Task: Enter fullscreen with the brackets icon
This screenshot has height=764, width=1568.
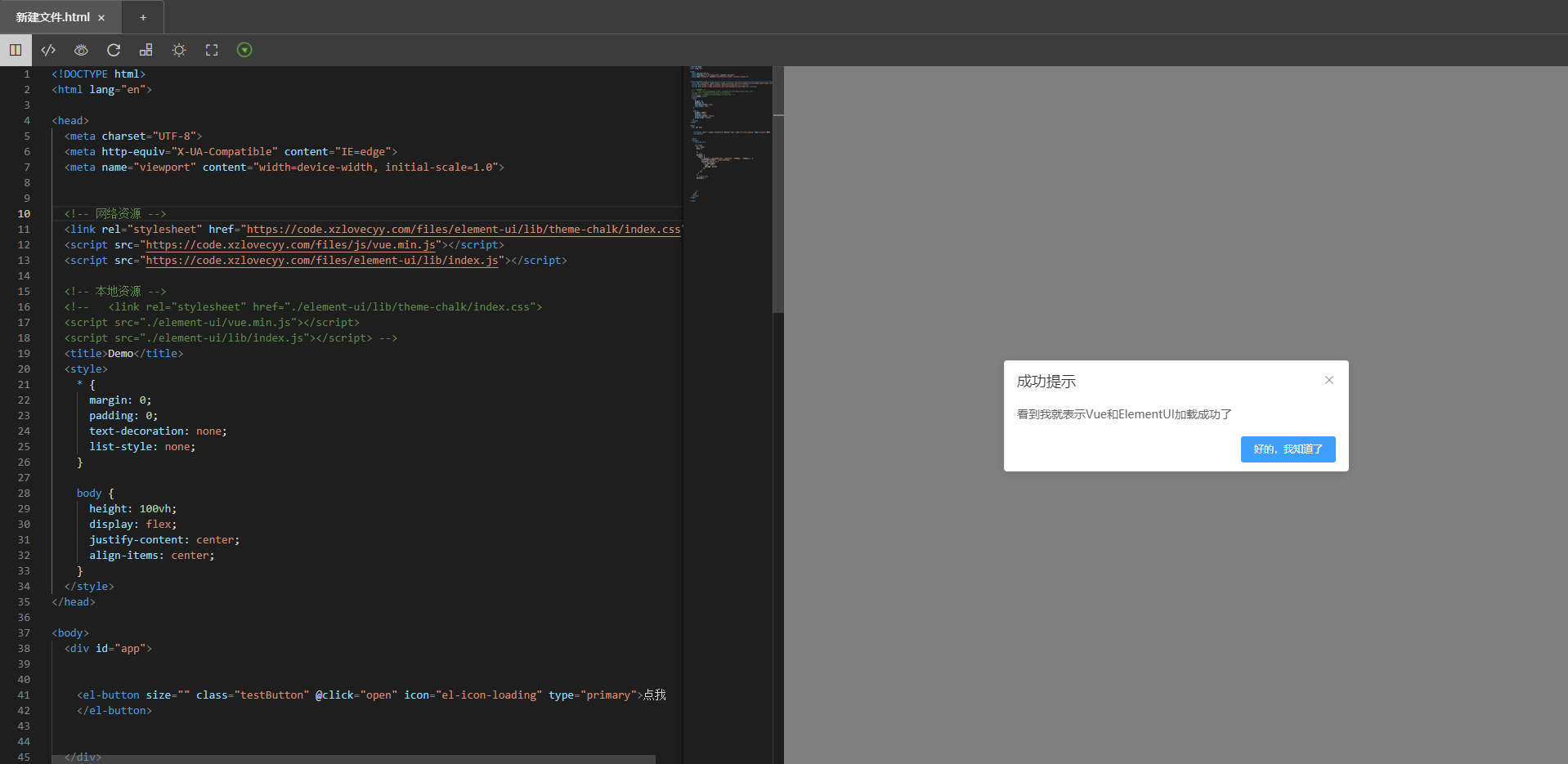Action: (211, 50)
